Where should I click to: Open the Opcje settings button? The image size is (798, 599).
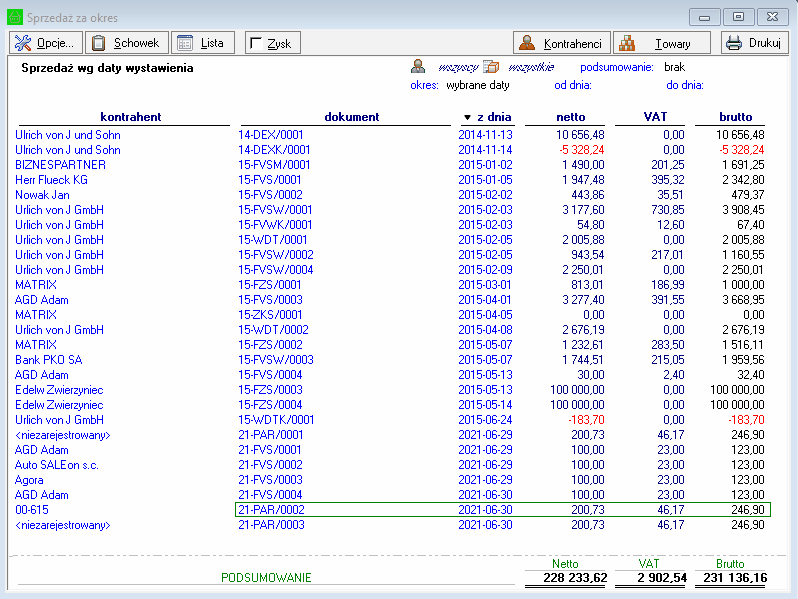point(45,43)
